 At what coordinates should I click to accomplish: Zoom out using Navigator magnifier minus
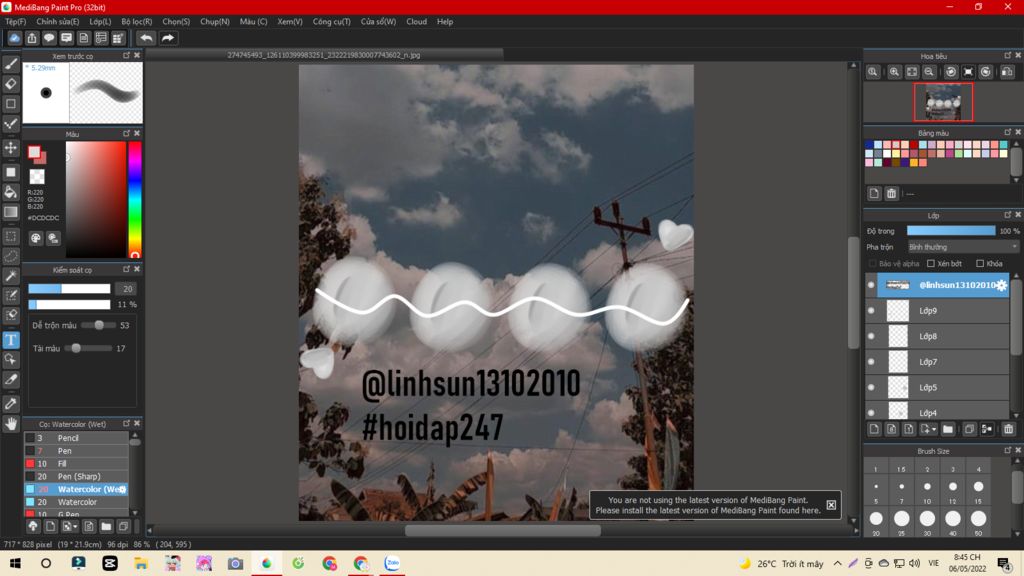point(929,72)
